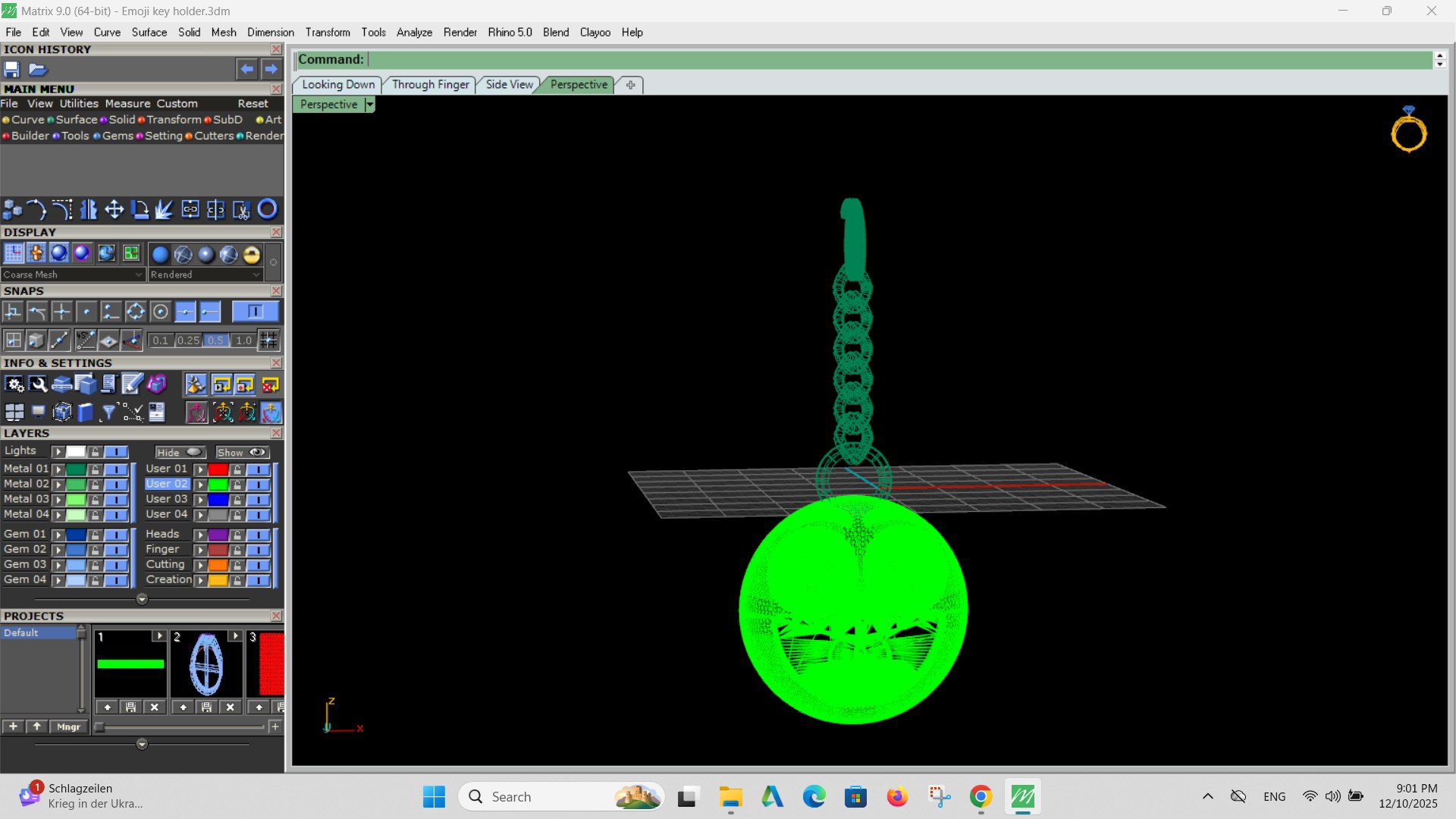This screenshot has width=1456, height=819.
Task: Open the Perspective viewport dropdown arrow
Action: [369, 105]
